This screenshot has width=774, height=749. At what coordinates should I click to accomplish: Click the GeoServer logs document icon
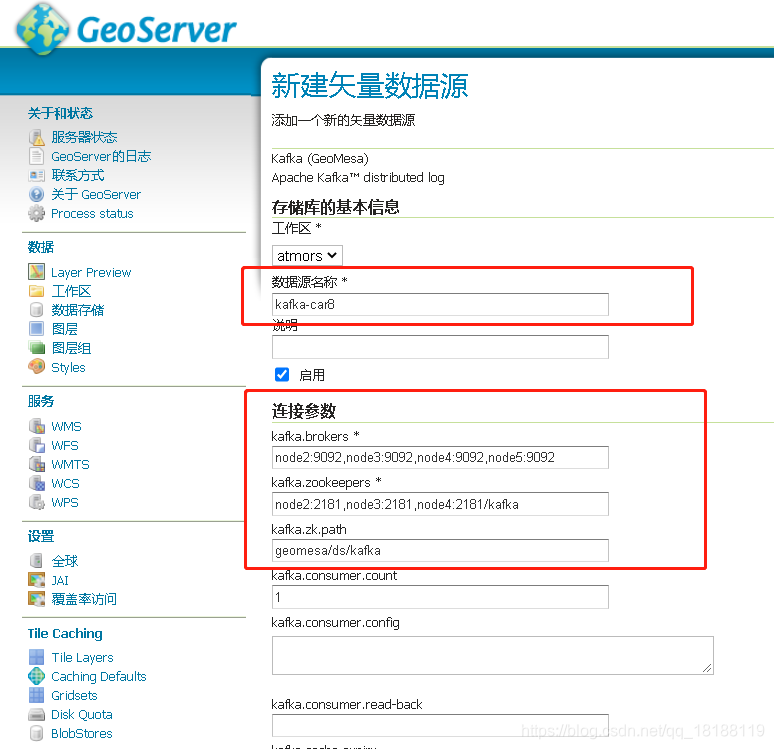coord(37,156)
